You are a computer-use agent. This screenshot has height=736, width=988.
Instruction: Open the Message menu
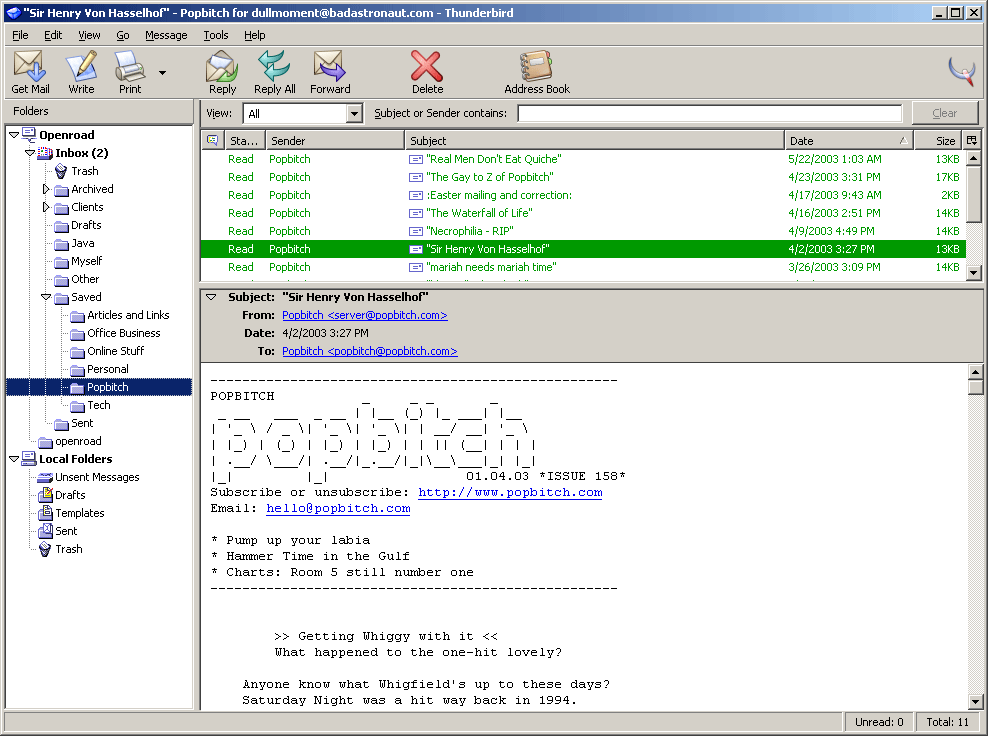coord(166,35)
